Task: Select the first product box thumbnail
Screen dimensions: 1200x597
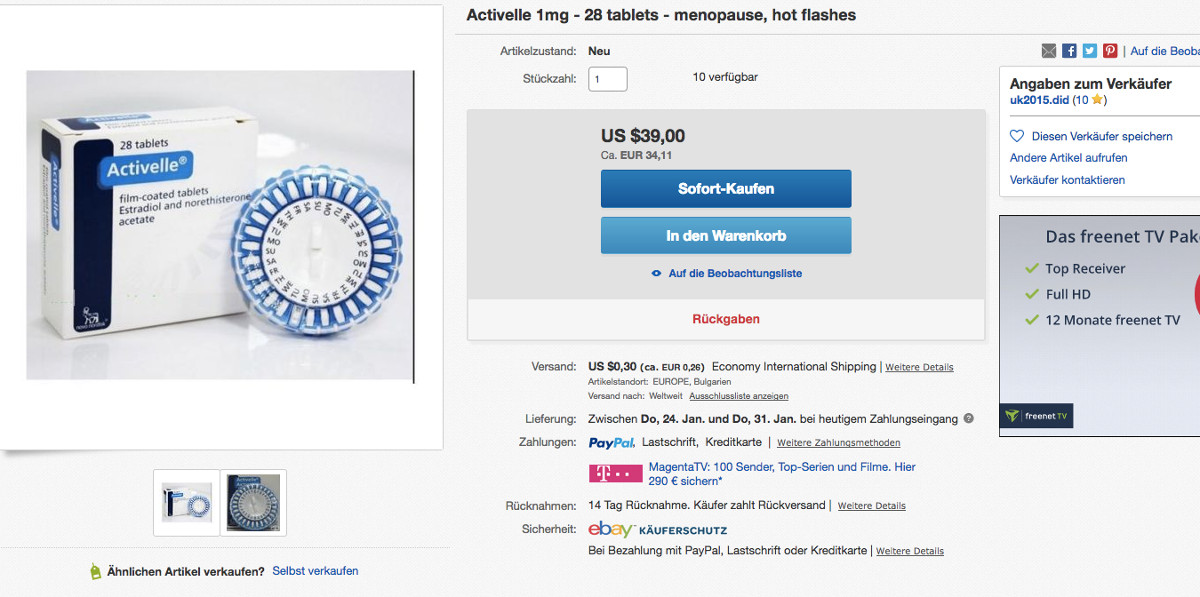Action: 187,502
